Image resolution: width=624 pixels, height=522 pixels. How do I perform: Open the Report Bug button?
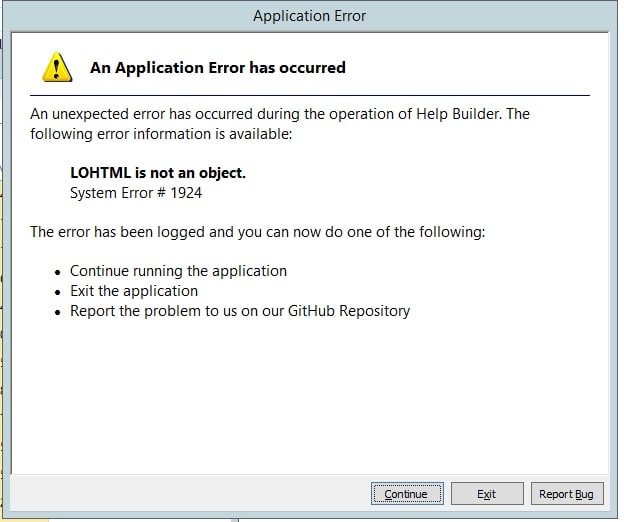[x=567, y=494]
